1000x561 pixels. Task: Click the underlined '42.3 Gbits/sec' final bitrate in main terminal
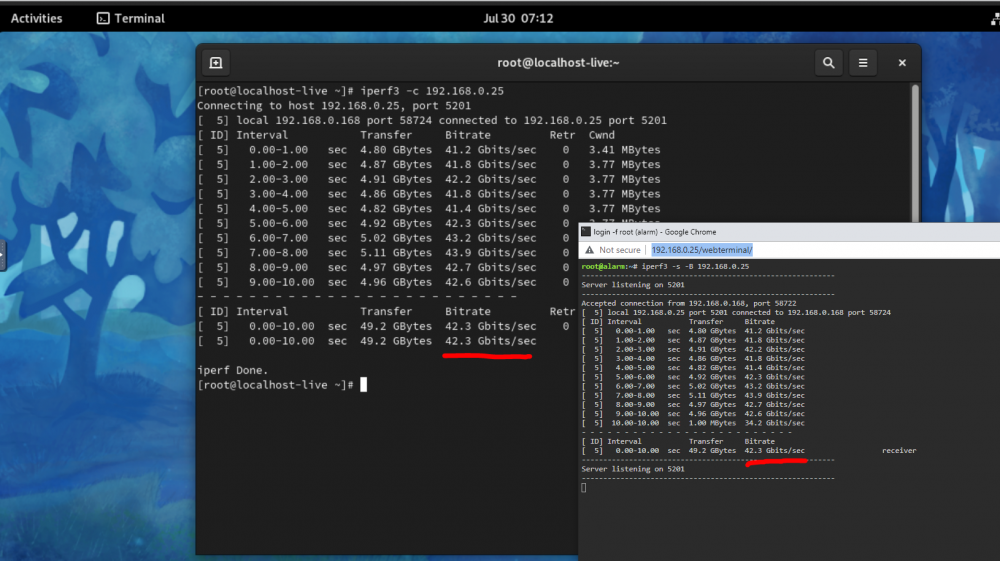coord(490,341)
